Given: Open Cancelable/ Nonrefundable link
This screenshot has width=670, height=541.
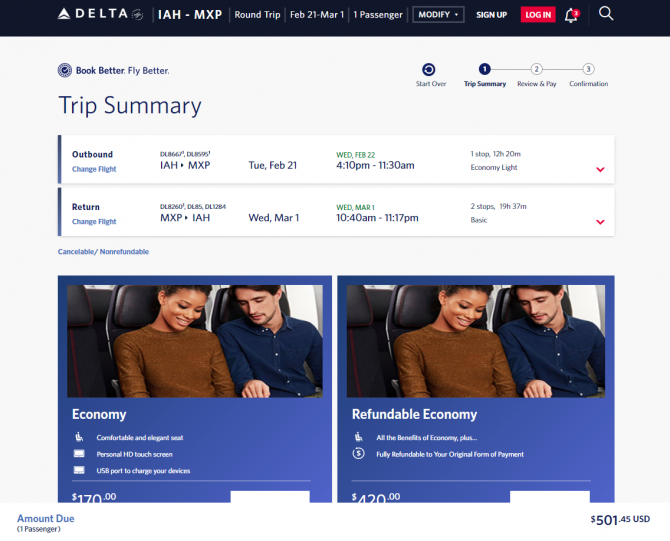Looking at the screenshot, I should click(x=103, y=252).
